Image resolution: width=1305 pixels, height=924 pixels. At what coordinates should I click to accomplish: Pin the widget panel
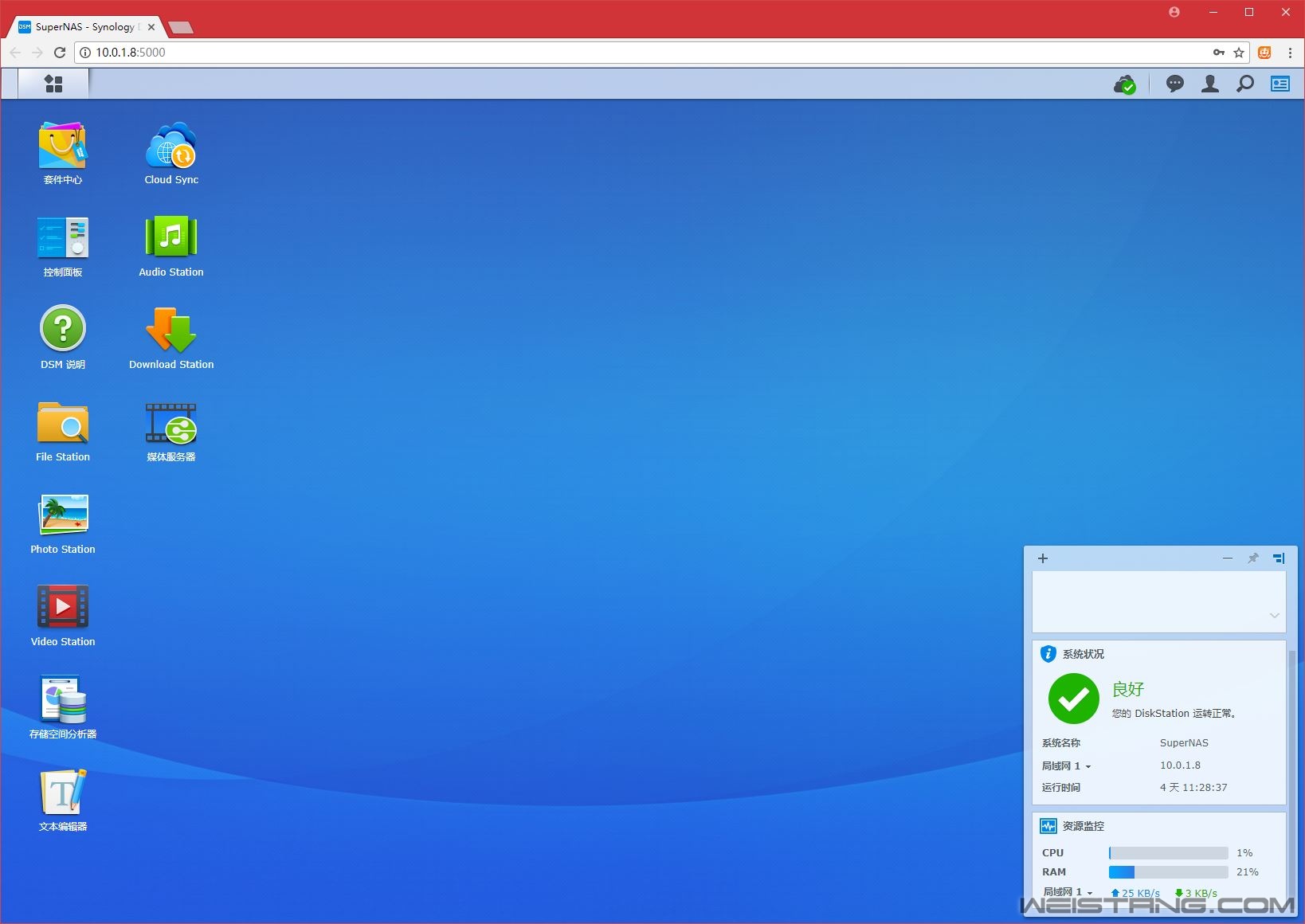pos(1253,558)
